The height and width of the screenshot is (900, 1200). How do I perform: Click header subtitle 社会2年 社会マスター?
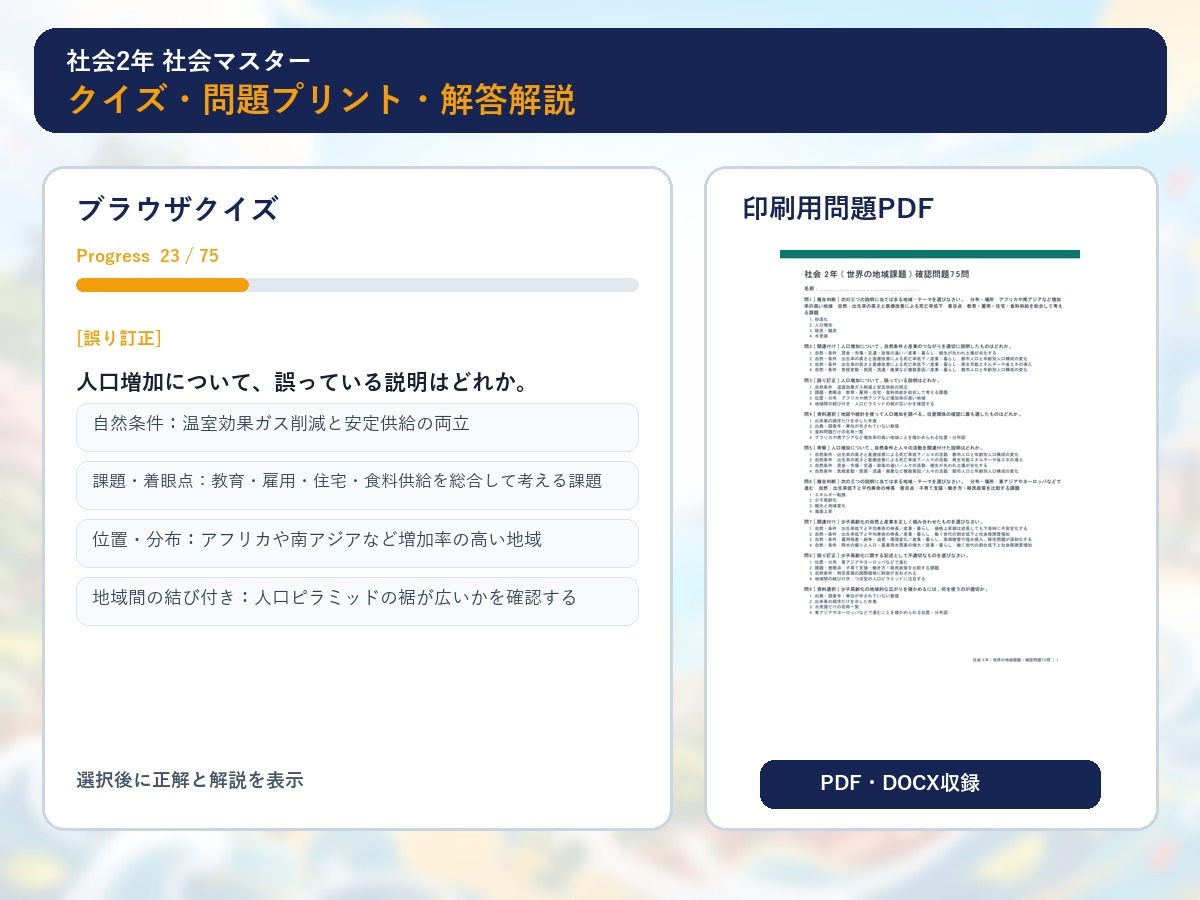pyautogui.click(x=189, y=60)
